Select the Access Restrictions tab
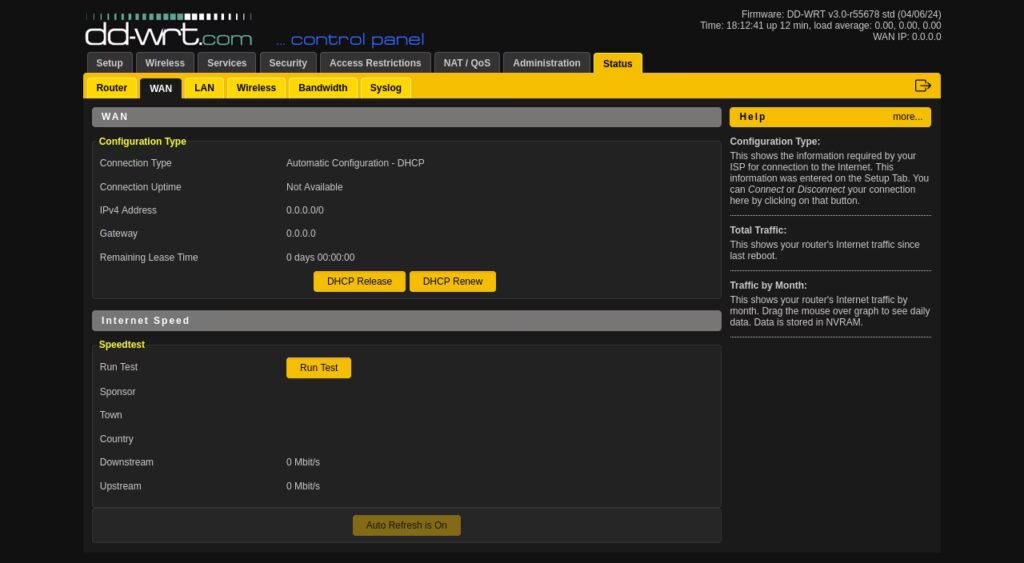 [375, 63]
